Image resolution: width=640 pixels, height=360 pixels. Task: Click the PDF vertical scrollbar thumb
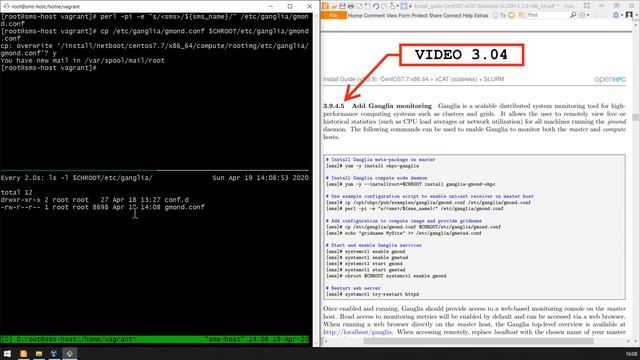(x=635, y=118)
